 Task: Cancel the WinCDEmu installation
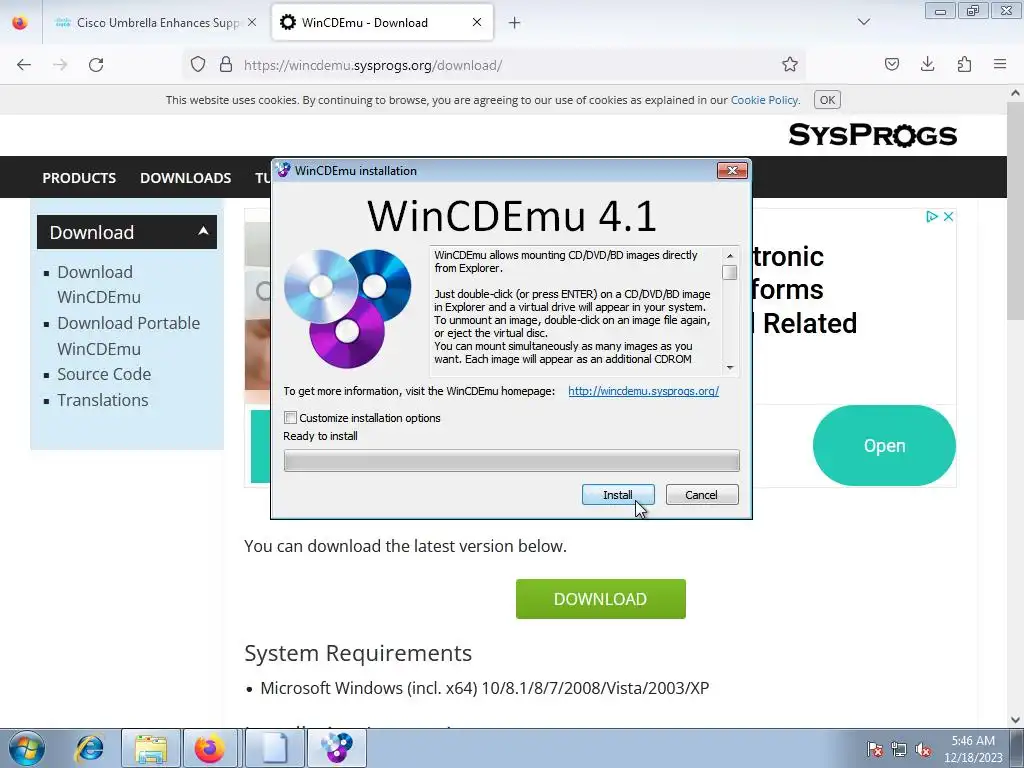pyautogui.click(x=702, y=494)
